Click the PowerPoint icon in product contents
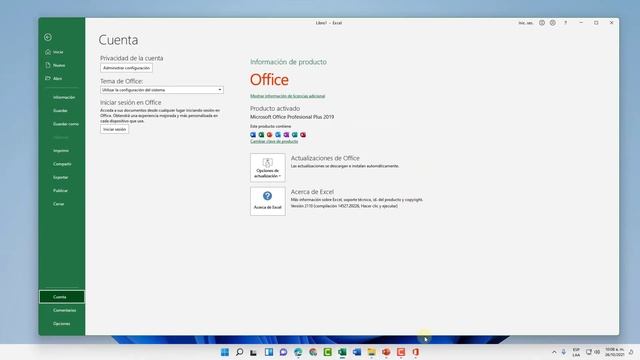 pyautogui.click(x=269, y=135)
